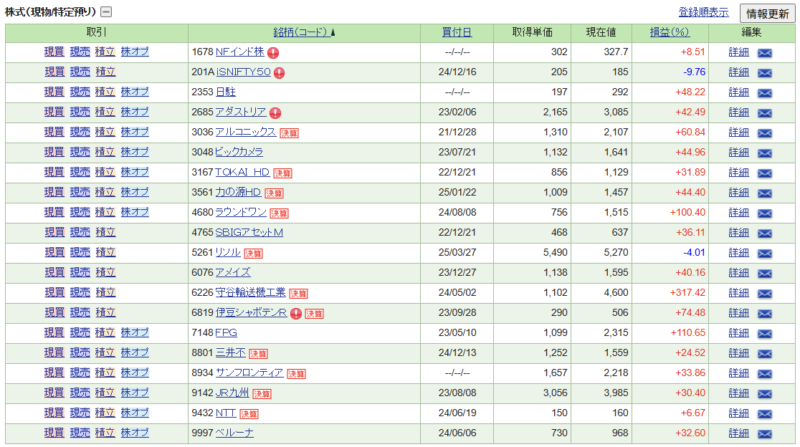Open 詳細 for 力の源HD row
Image resolution: width=800 pixels, height=447 pixels.
tap(738, 192)
